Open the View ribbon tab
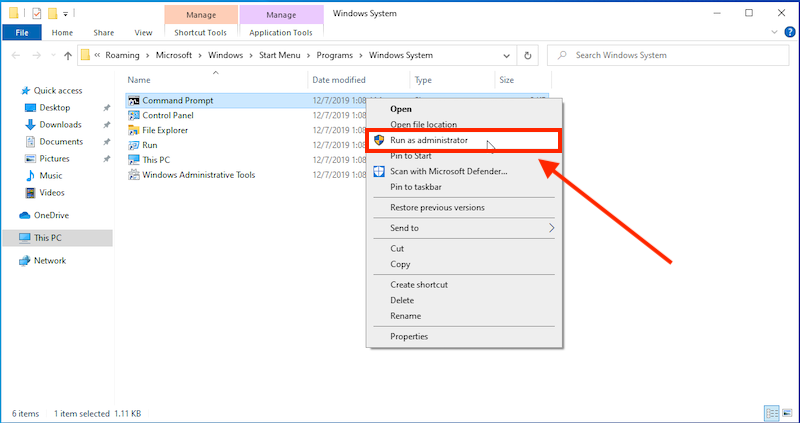 (143, 33)
